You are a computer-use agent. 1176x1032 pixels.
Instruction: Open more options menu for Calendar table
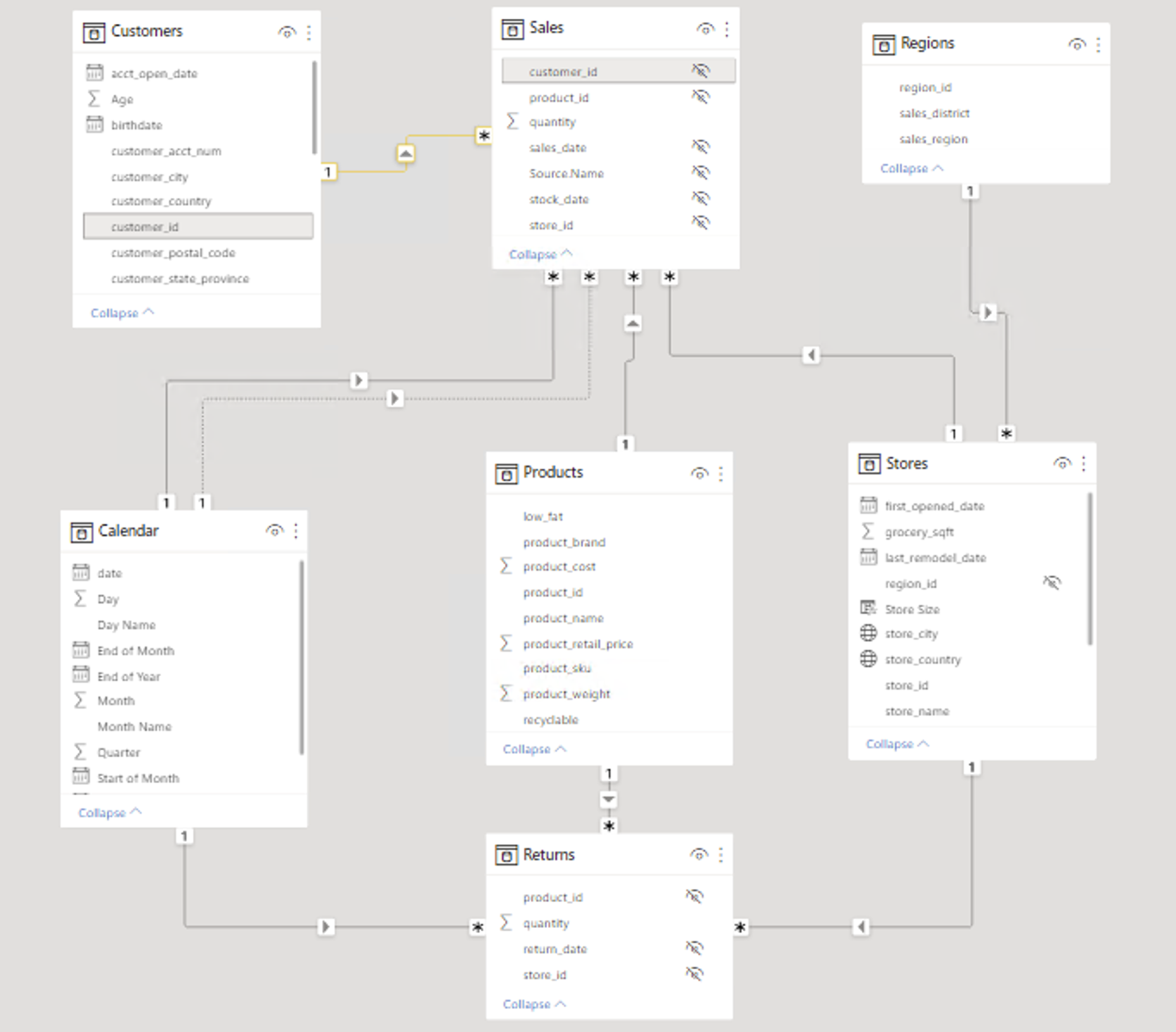click(296, 530)
